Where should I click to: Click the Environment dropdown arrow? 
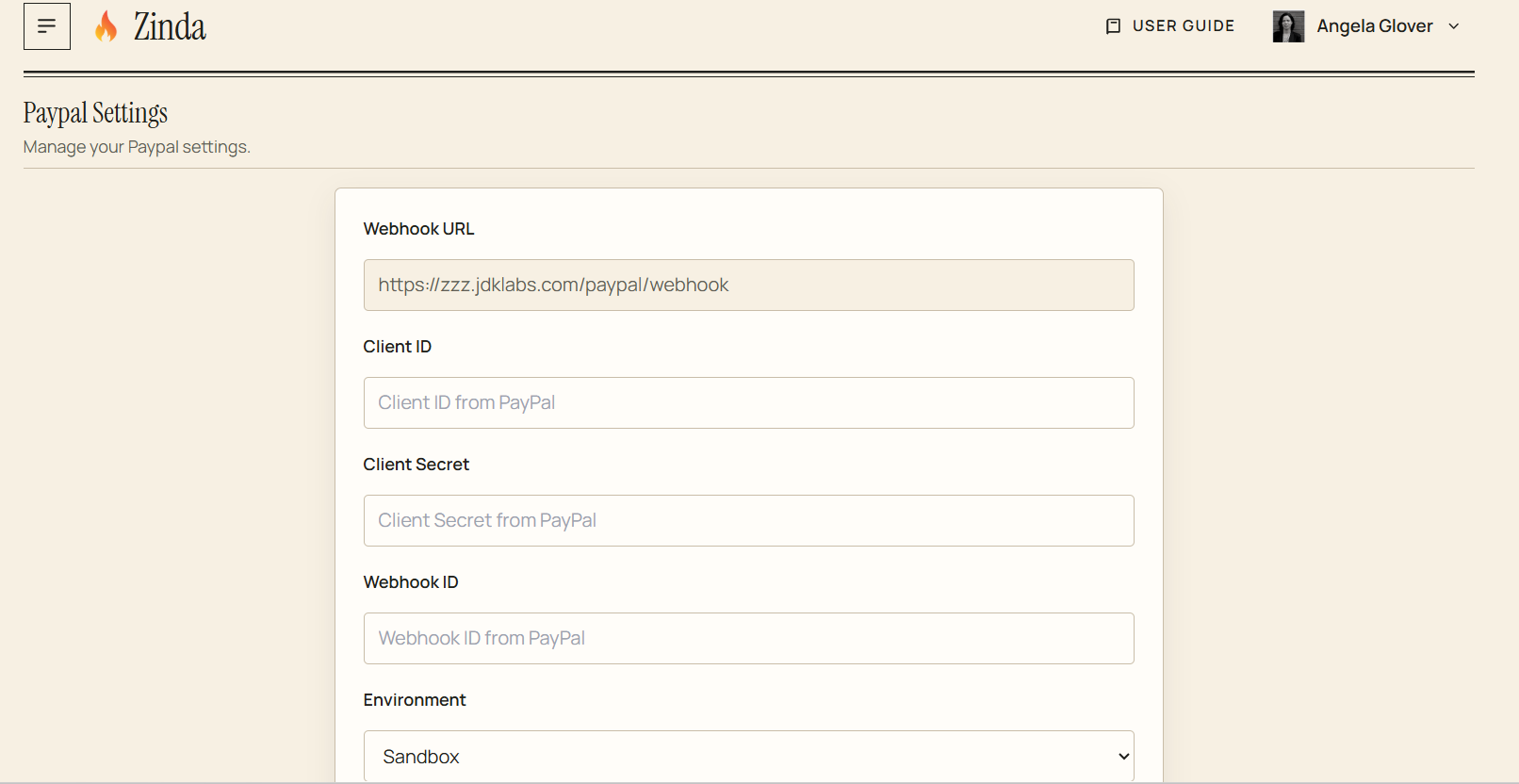(x=1123, y=757)
